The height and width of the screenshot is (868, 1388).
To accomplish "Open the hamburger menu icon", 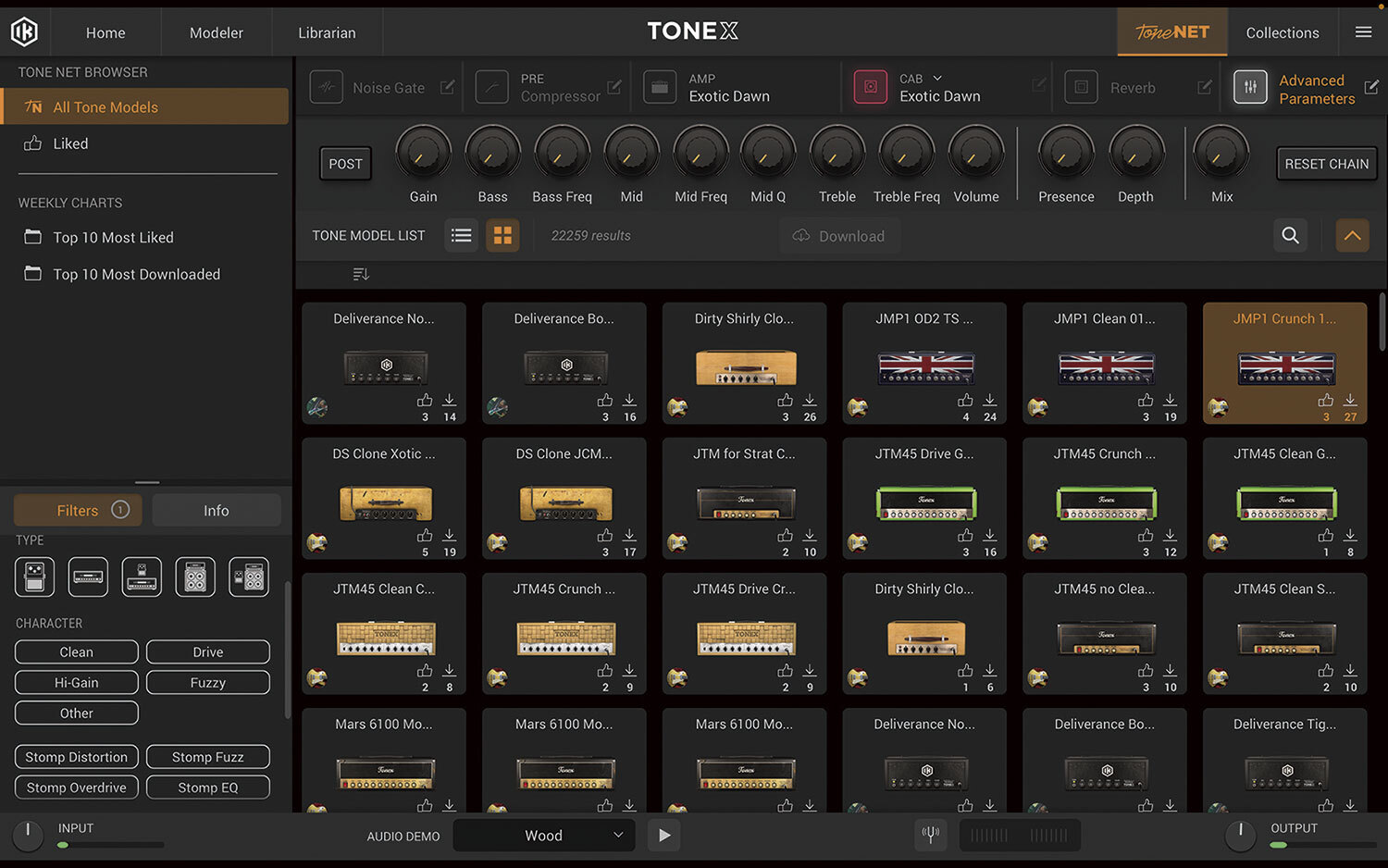I will pos(1363,32).
